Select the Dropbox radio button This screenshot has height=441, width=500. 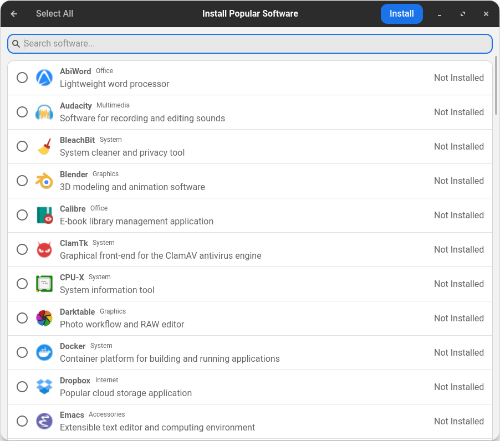[22, 387]
